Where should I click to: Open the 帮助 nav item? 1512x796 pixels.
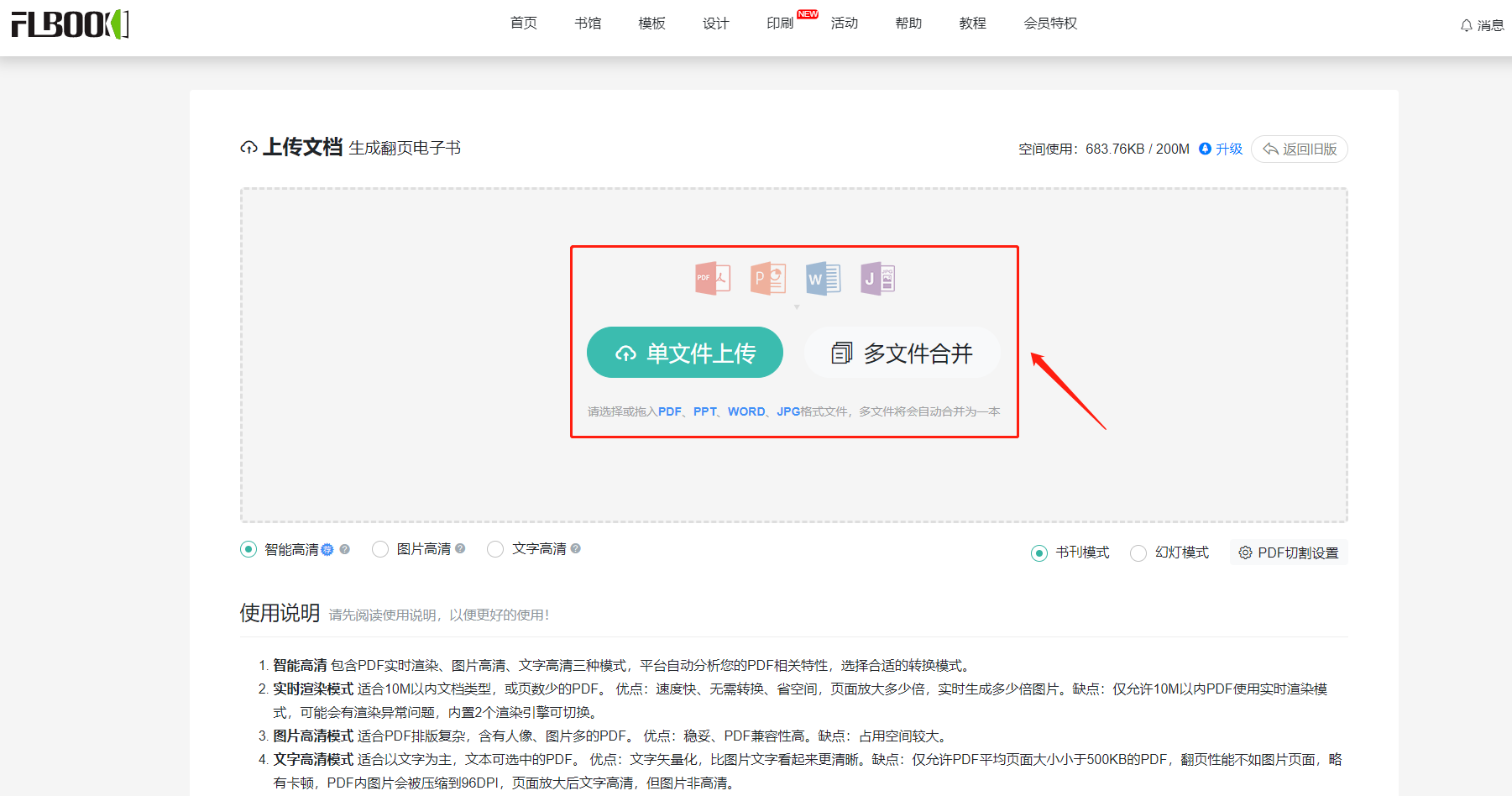(x=908, y=24)
